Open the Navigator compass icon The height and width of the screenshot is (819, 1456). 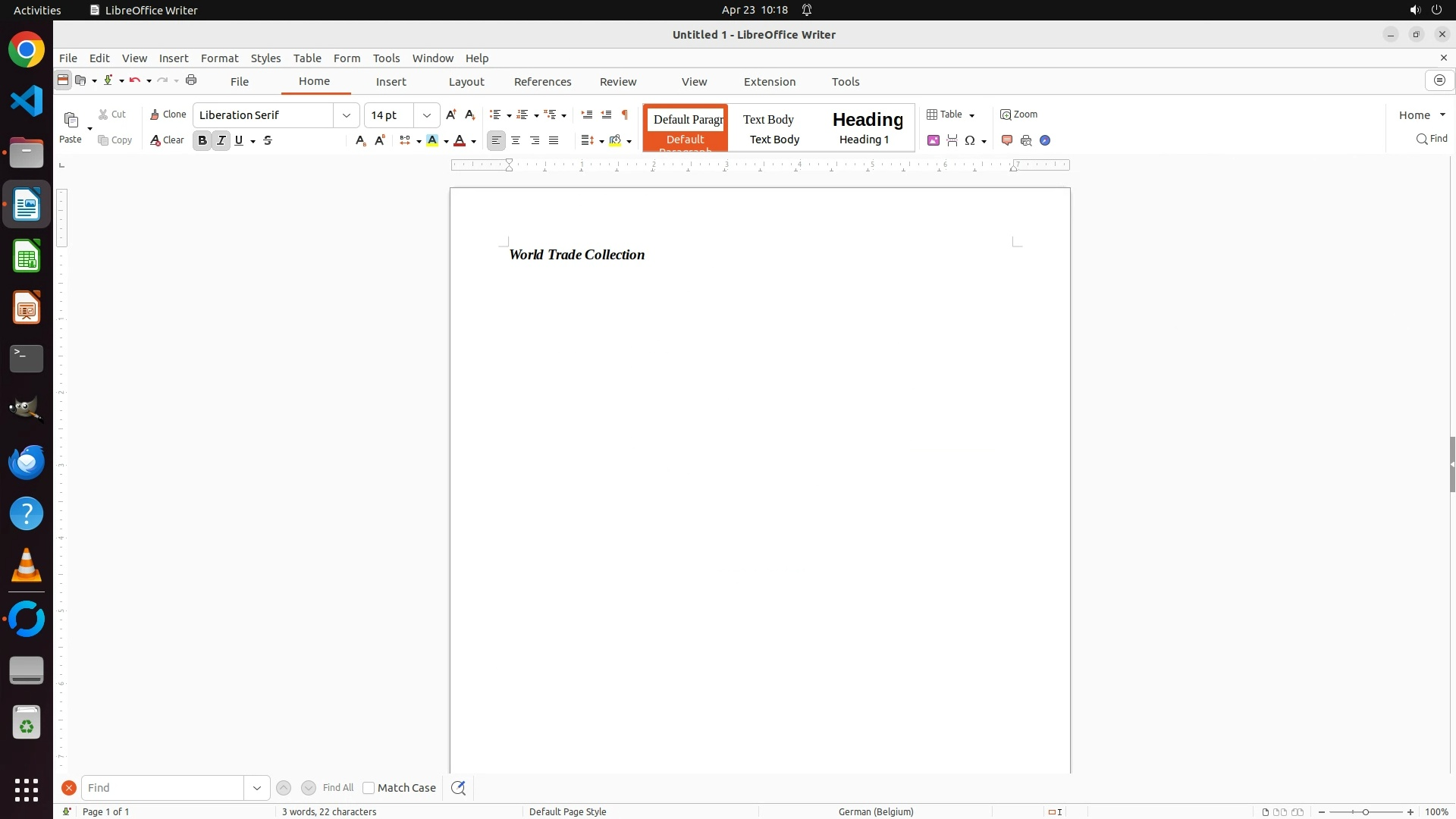click(x=1045, y=140)
